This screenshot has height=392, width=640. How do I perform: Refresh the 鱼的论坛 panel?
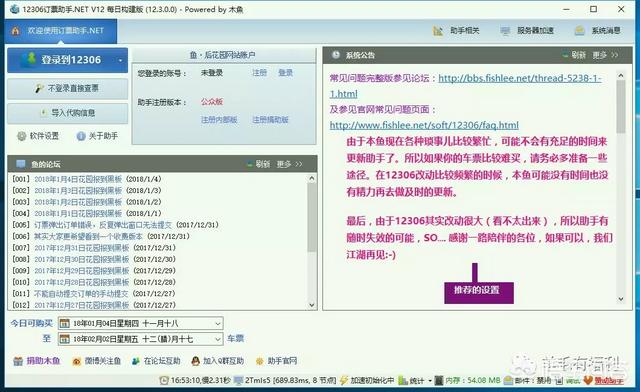[259, 164]
